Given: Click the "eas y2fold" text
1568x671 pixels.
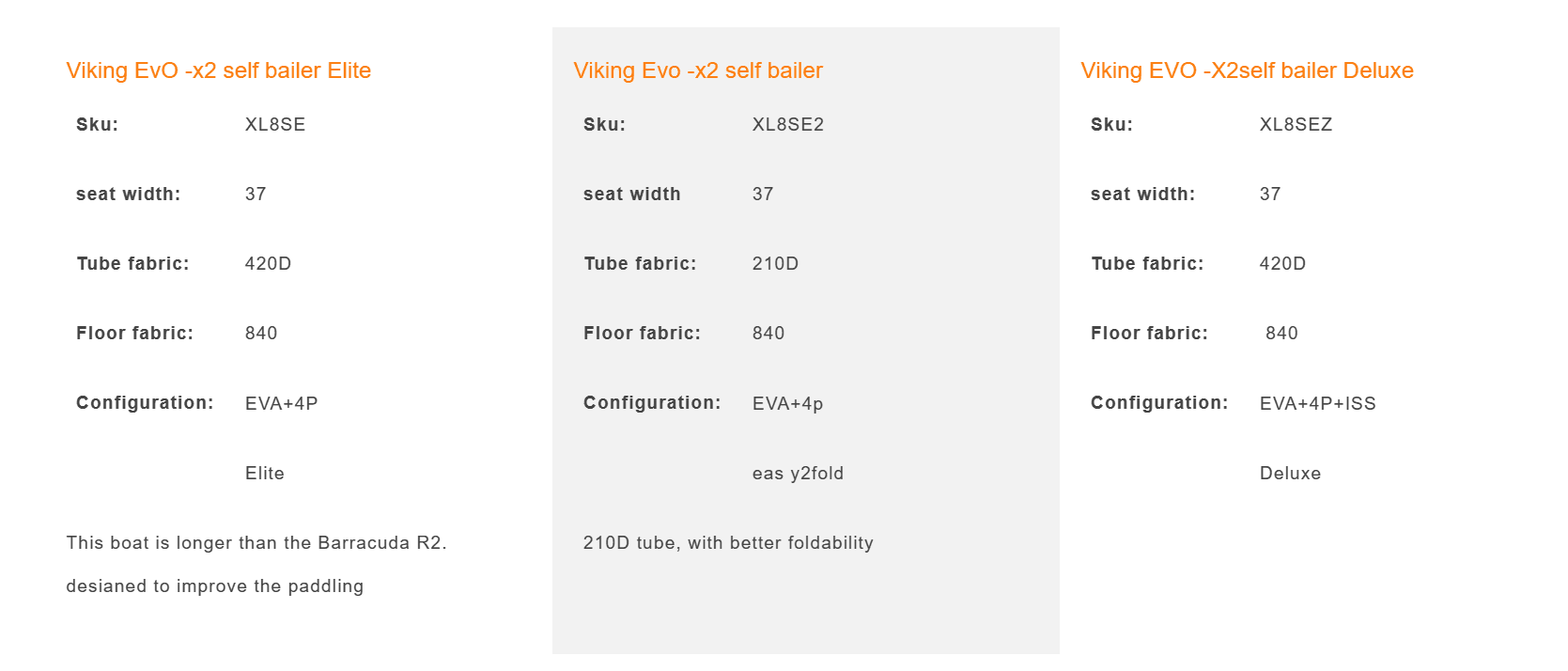Looking at the screenshot, I should [x=798, y=473].
